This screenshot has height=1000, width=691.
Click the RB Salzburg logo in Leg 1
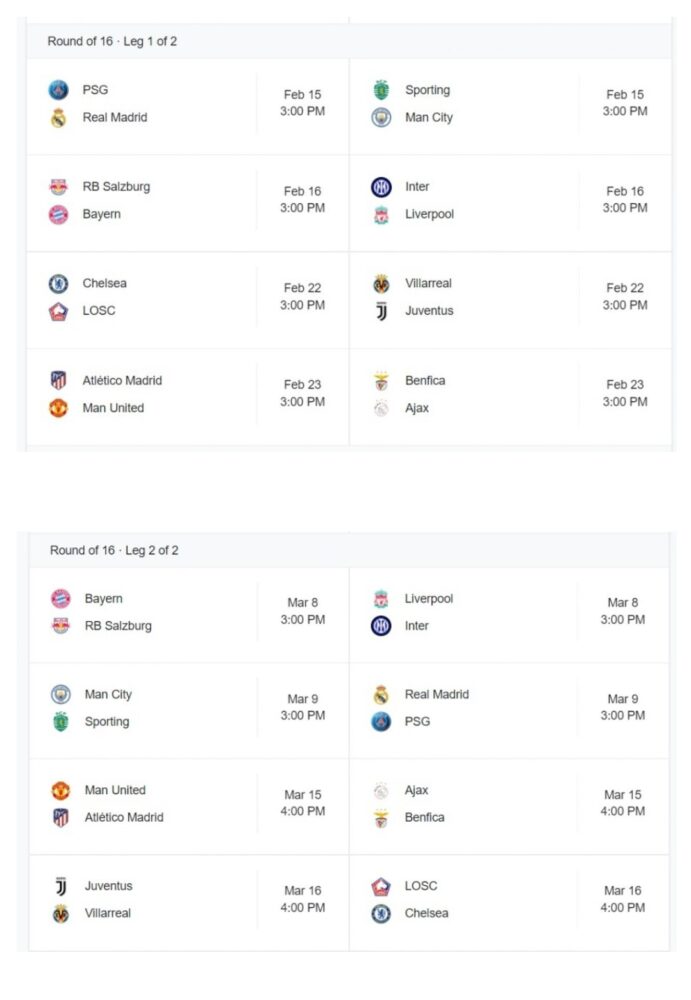click(x=58, y=187)
